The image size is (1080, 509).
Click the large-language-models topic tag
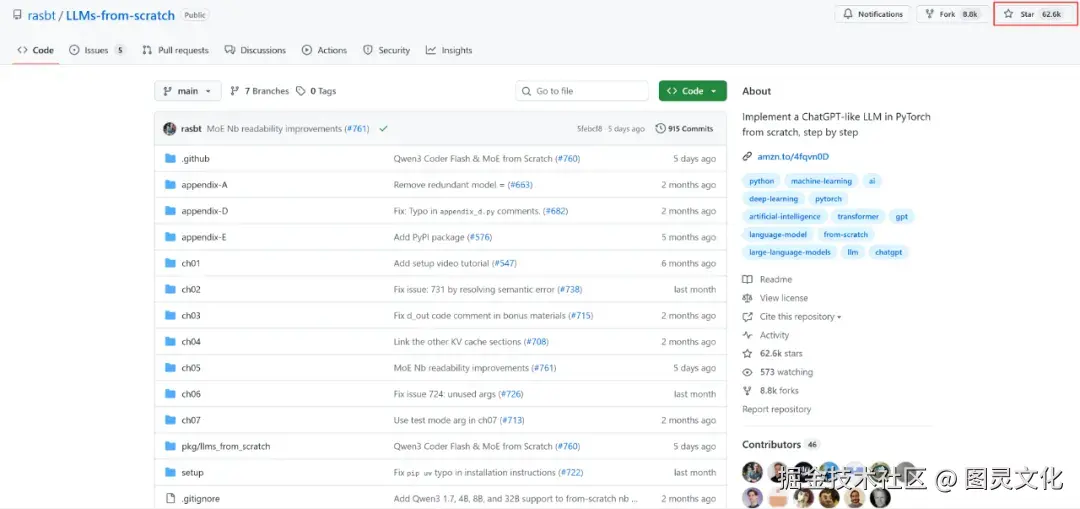789,253
